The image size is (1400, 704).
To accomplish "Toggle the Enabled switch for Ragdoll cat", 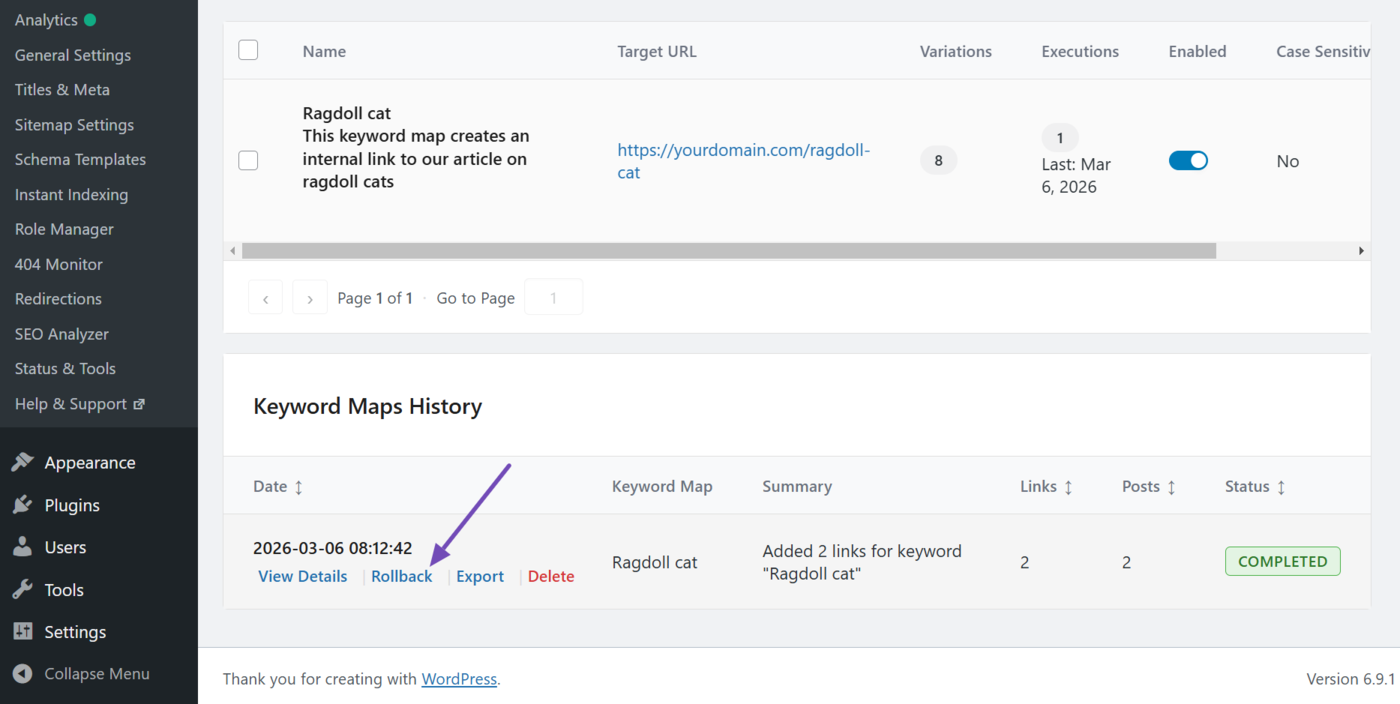I will (1188, 160).
